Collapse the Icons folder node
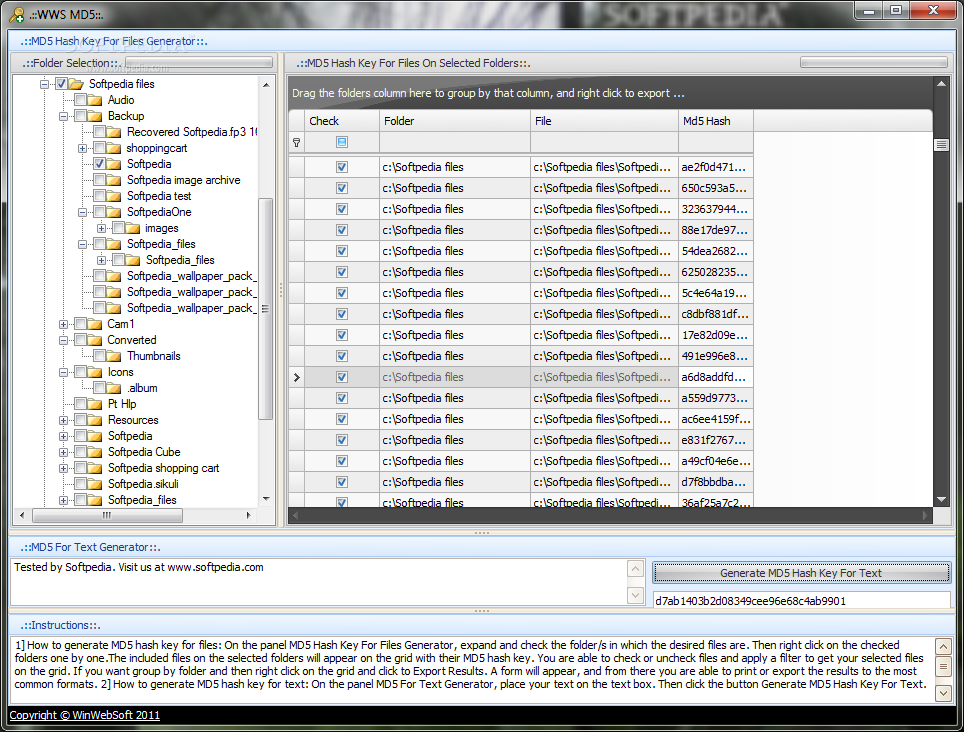 (x=63, y=372)
